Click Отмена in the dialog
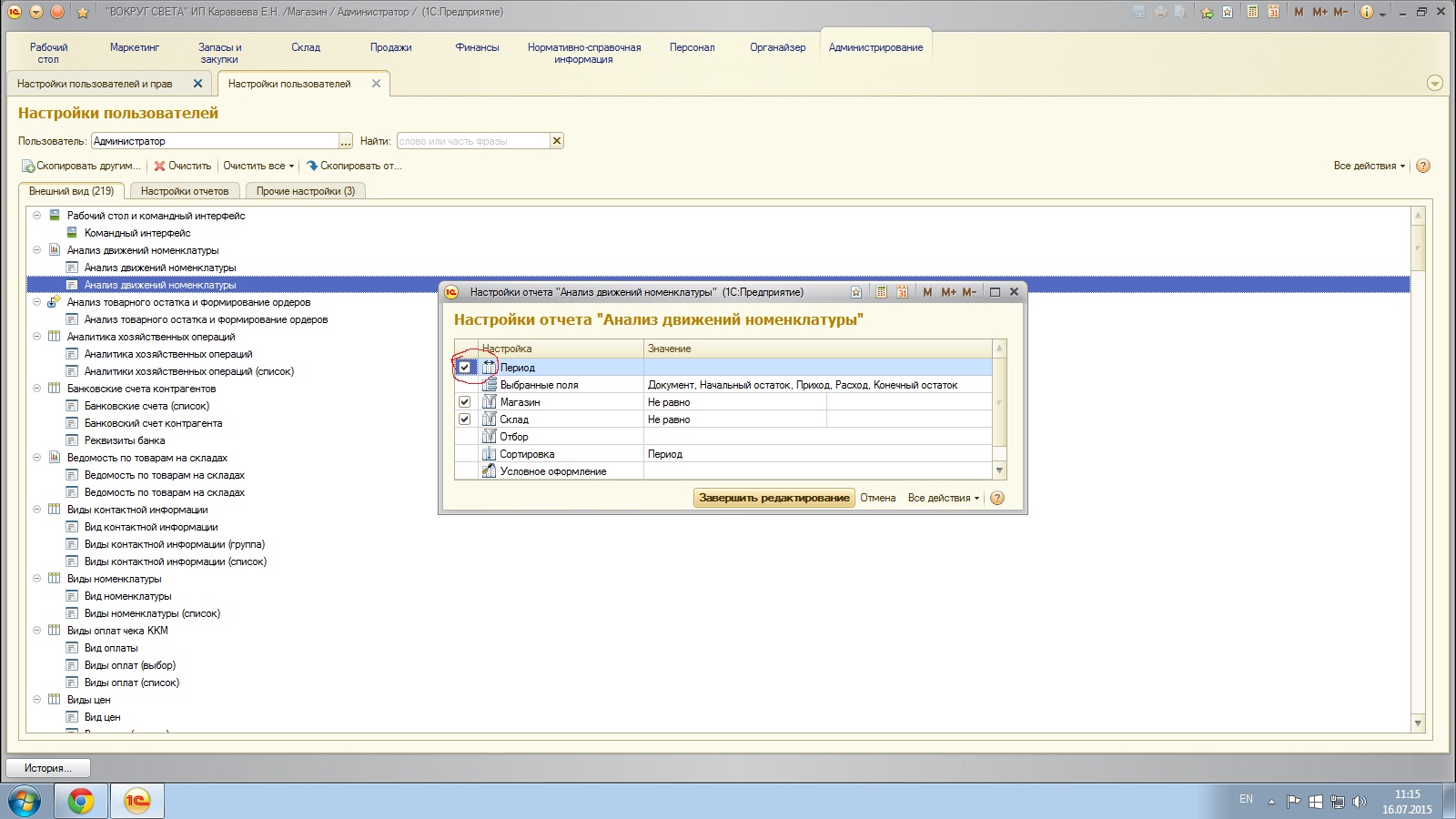Screen dimensions: 1456x819 click(x=878, y=498)
